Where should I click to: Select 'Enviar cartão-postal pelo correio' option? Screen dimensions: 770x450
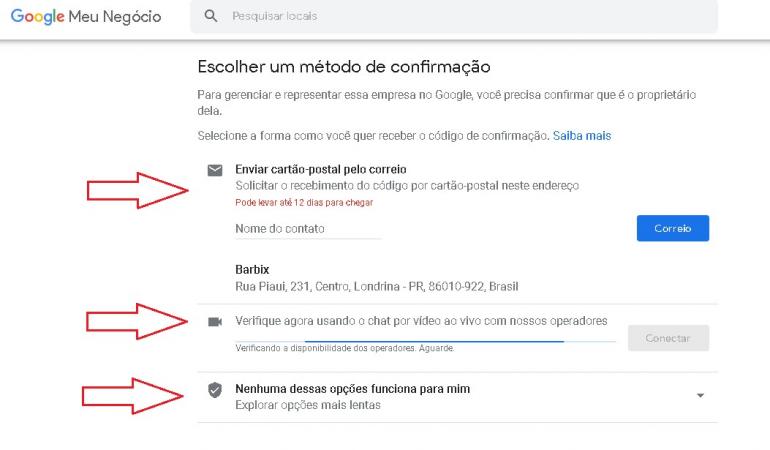pos(320,169)
